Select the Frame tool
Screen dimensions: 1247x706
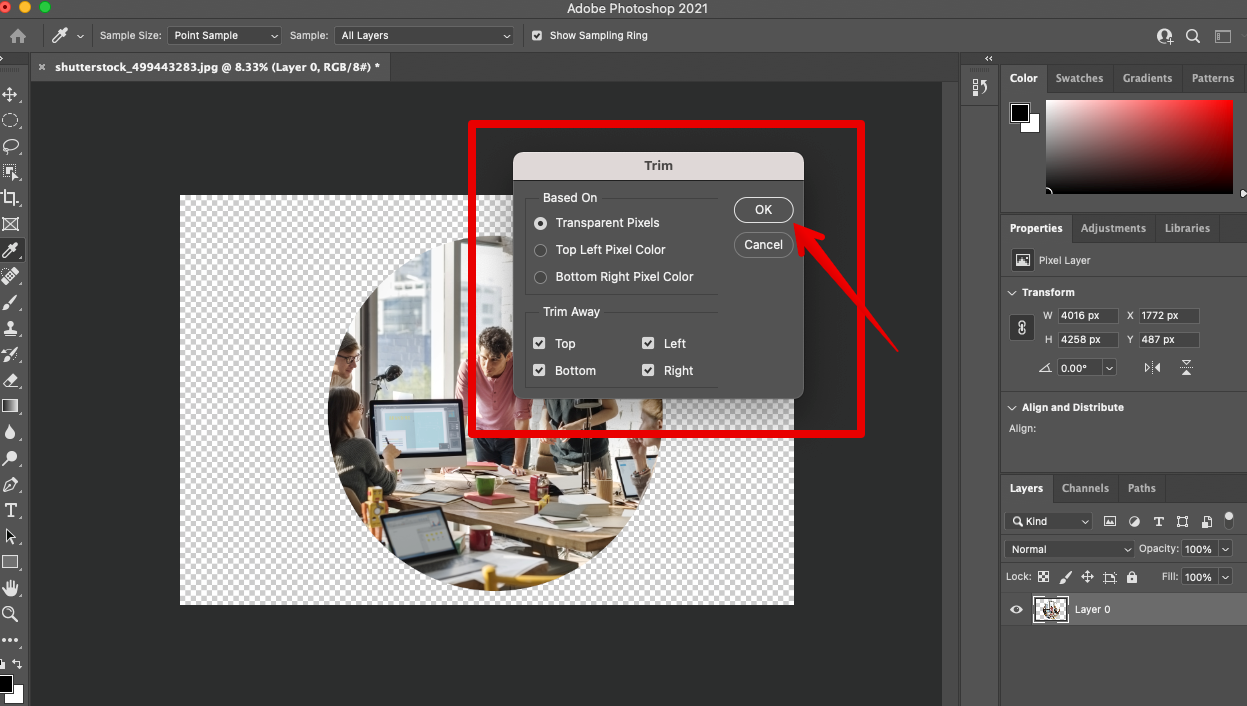tap(10, 224)
